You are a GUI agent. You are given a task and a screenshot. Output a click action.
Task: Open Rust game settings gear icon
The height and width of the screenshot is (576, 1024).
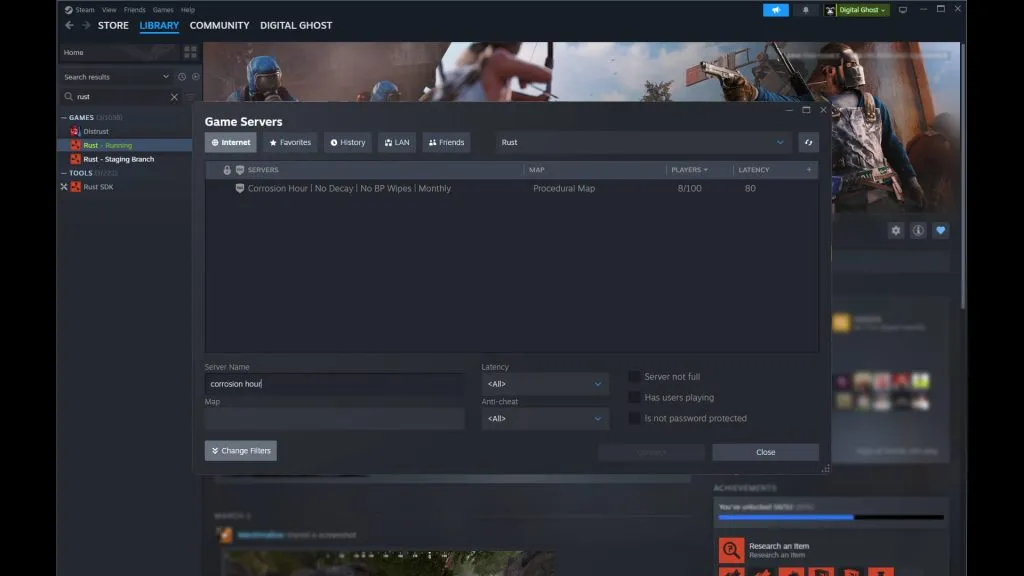click(x=896, y=231)
